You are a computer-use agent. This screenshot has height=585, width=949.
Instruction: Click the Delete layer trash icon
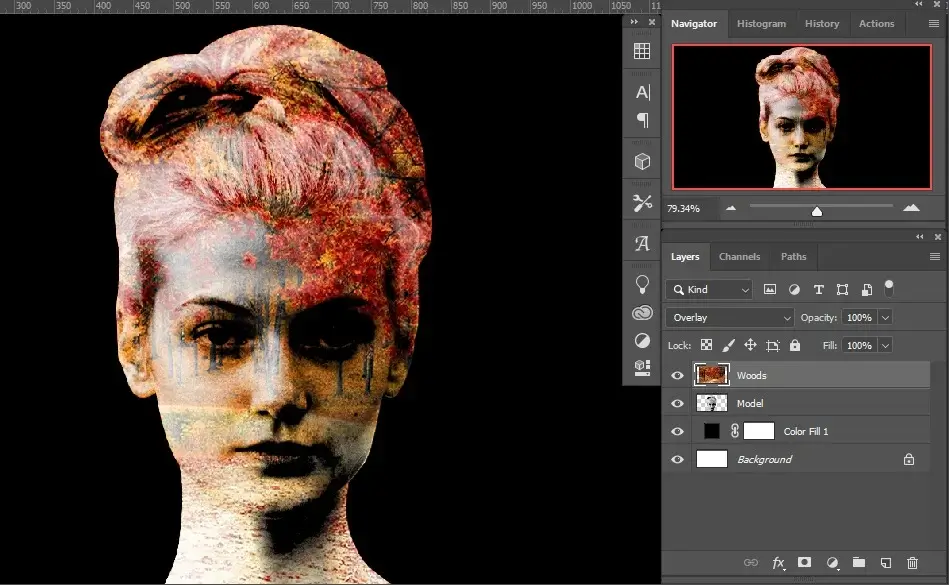point(911,563)
